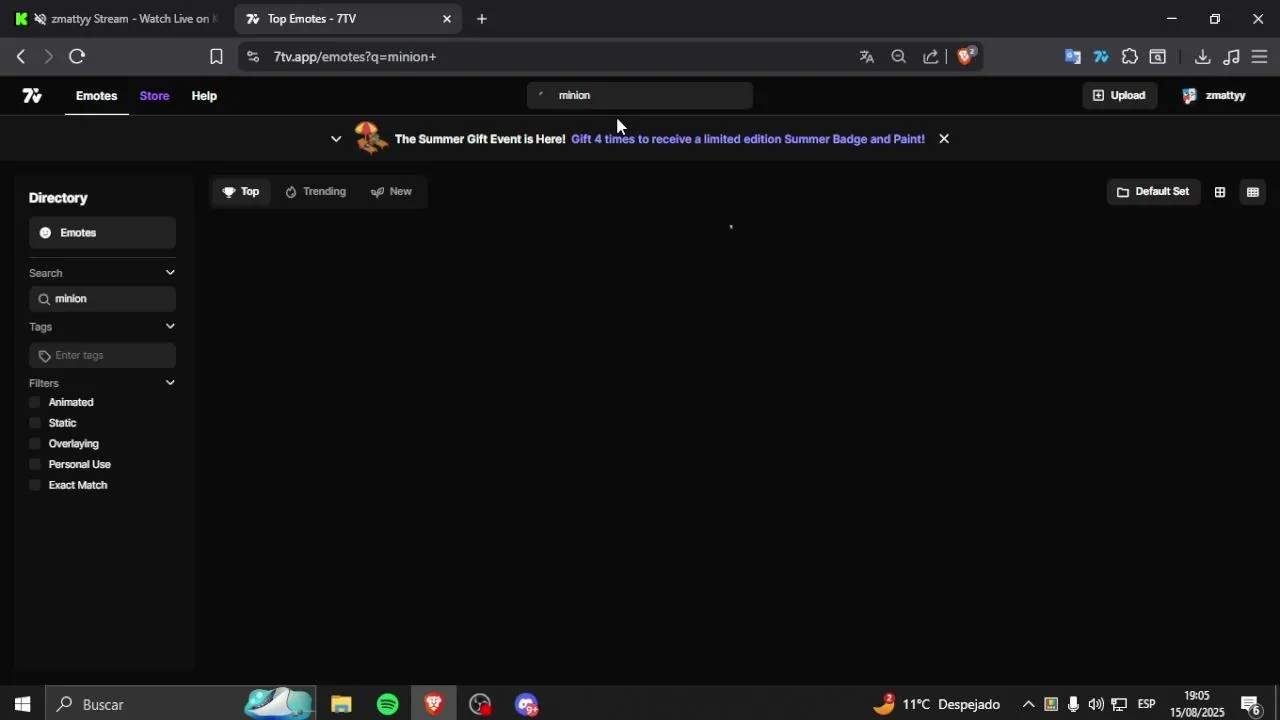Open the volume speaker tray icon

[1096, 705]
